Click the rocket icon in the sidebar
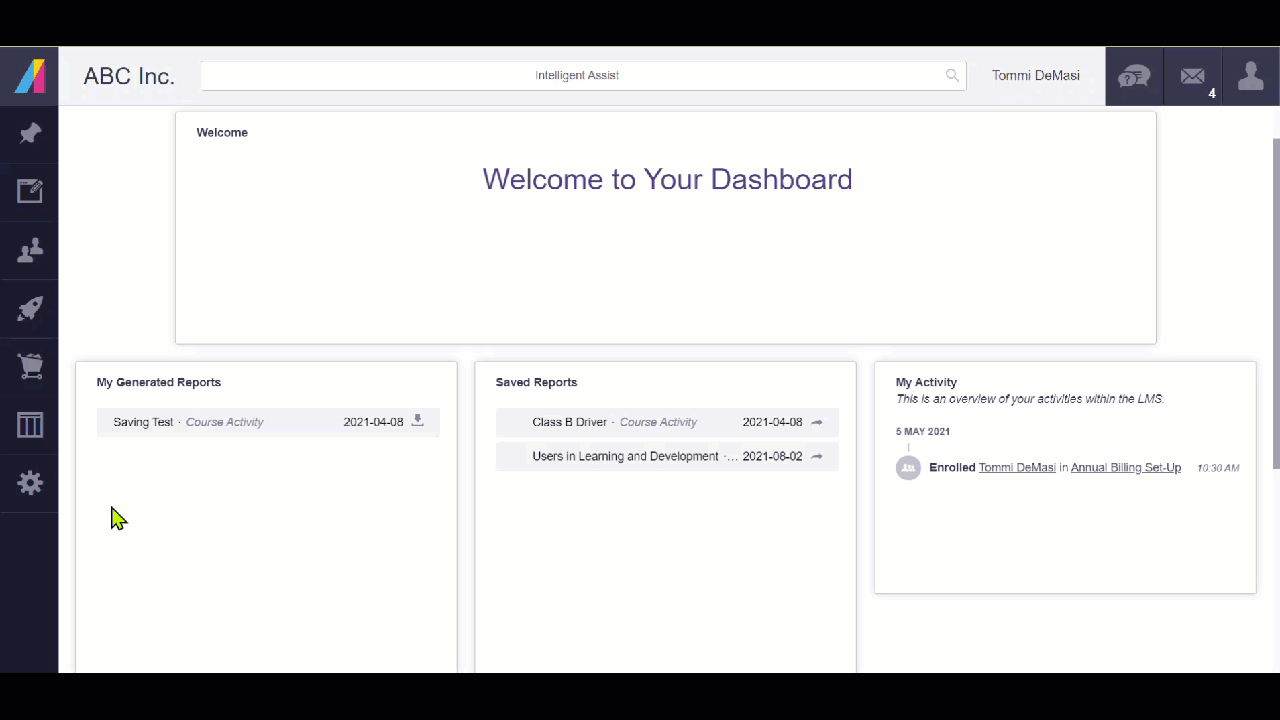 pos(30,308)
